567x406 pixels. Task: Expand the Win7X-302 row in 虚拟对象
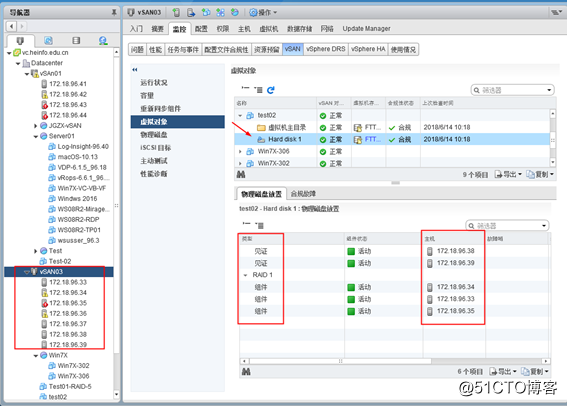click(x=240, y=163)
